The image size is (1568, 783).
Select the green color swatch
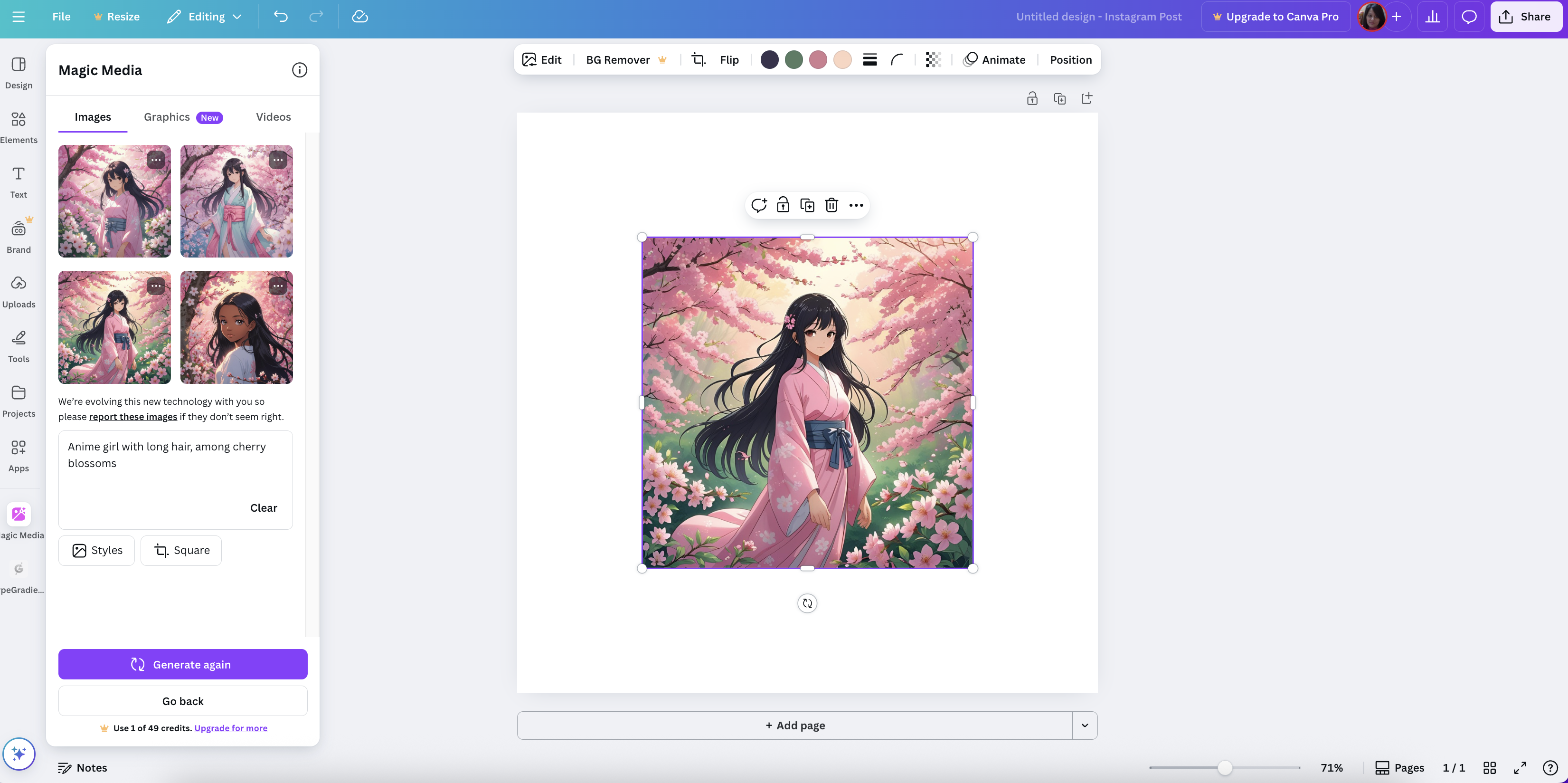tap(794, 59)
